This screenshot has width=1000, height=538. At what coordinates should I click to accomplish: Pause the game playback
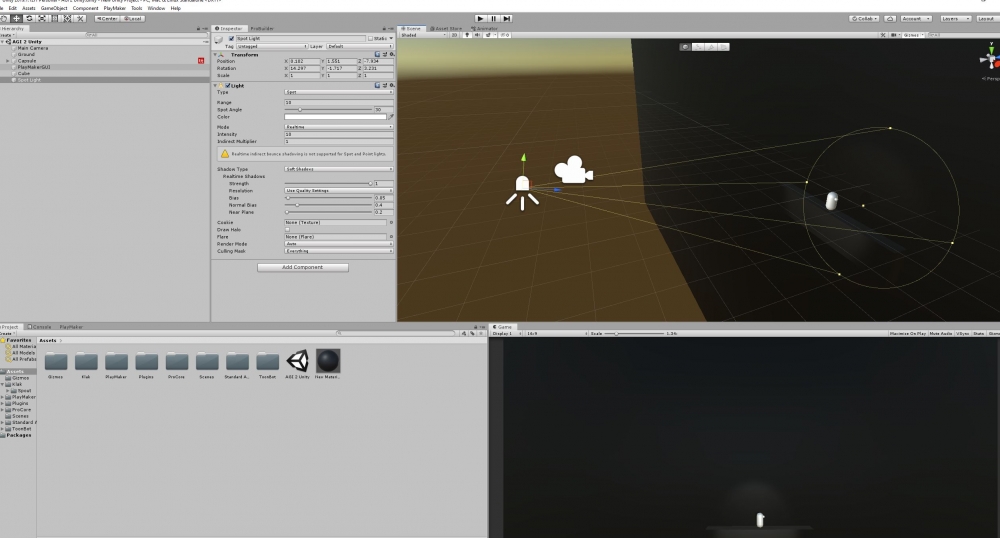coord(494,18)
